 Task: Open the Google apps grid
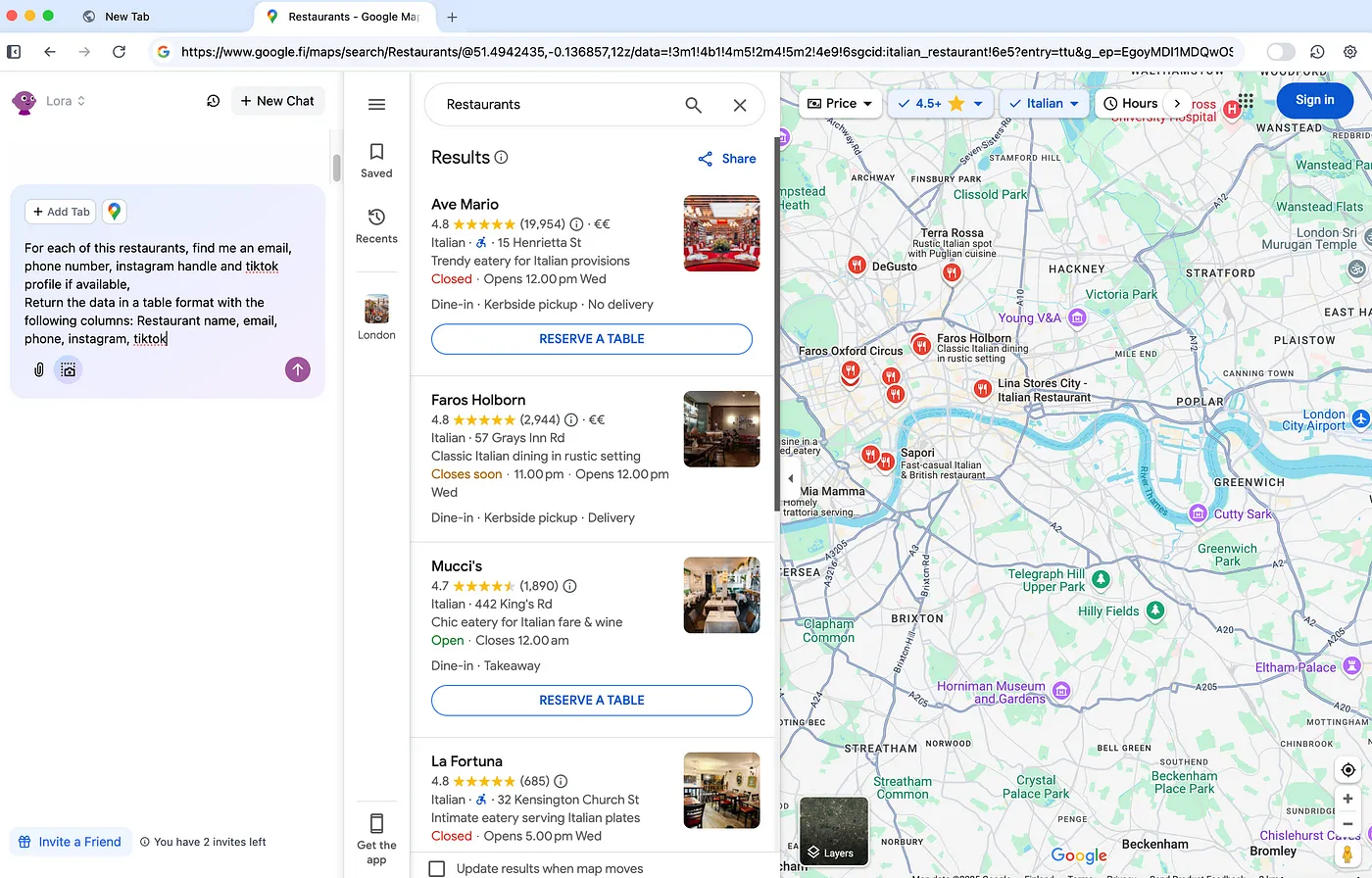pos(1246,101)
